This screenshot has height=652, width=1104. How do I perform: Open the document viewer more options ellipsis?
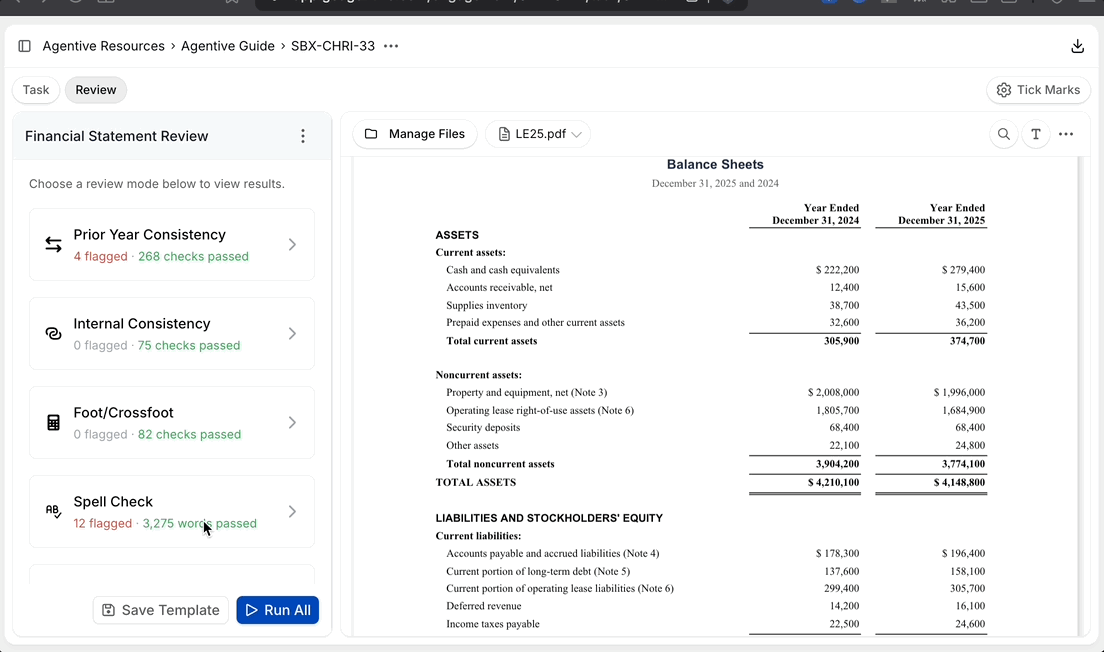[x=1066, y=134]
